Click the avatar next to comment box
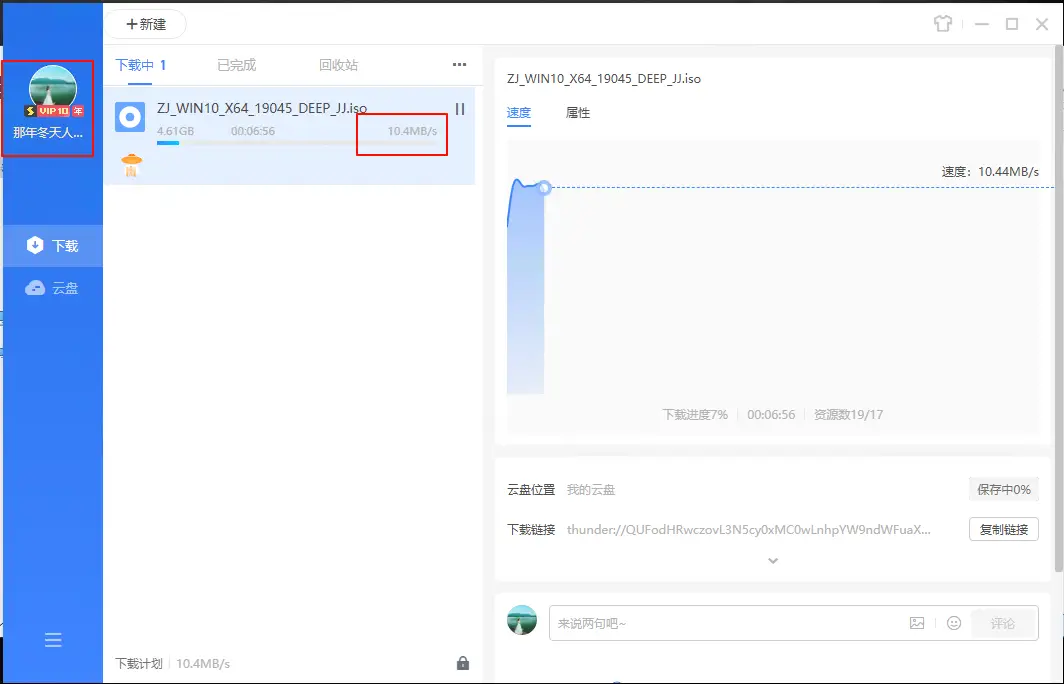The image size is (1064, 684). pyautogui.click(x=522, y=620)
